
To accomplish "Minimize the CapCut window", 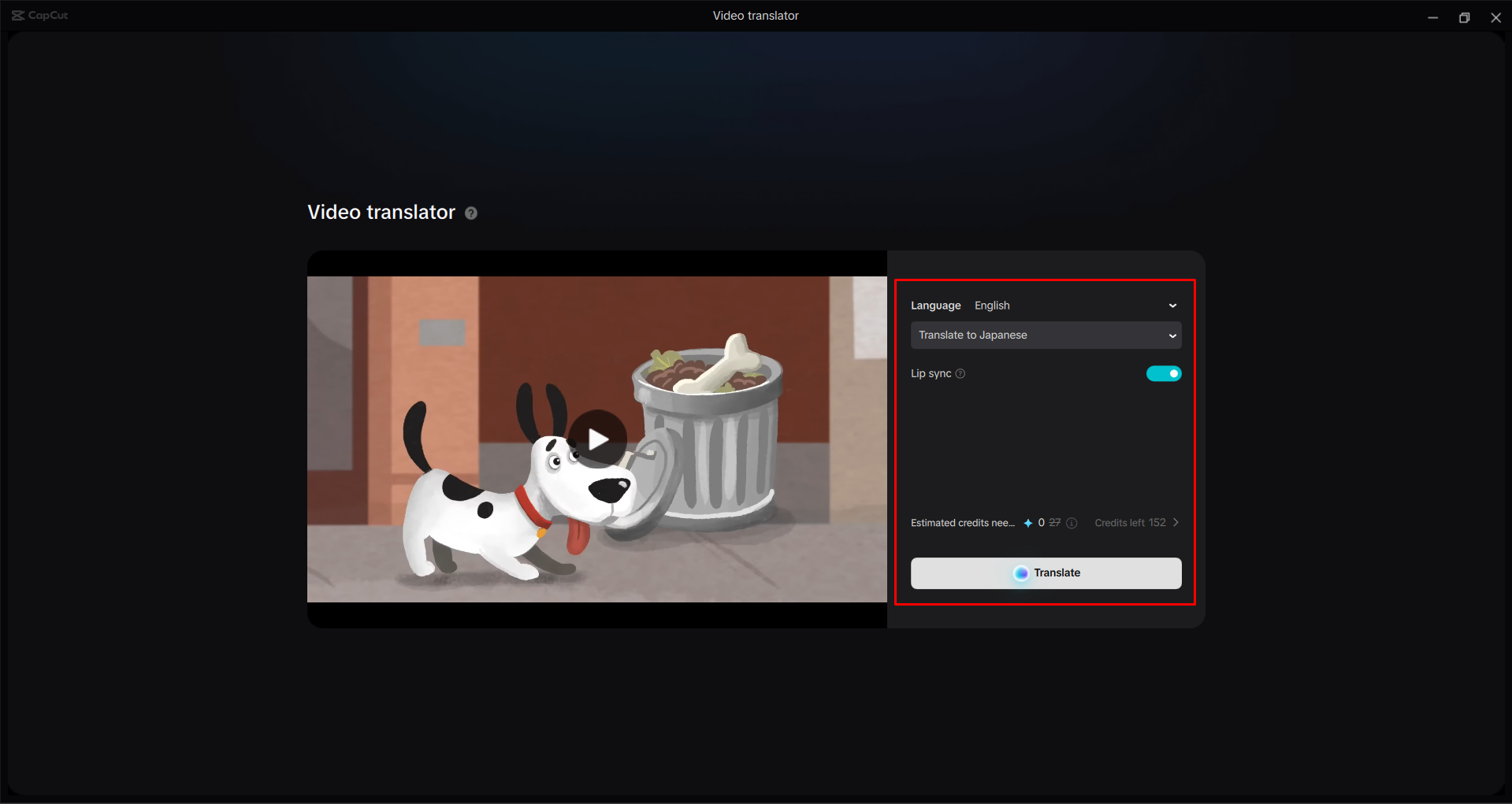I will click(1433, 17).
